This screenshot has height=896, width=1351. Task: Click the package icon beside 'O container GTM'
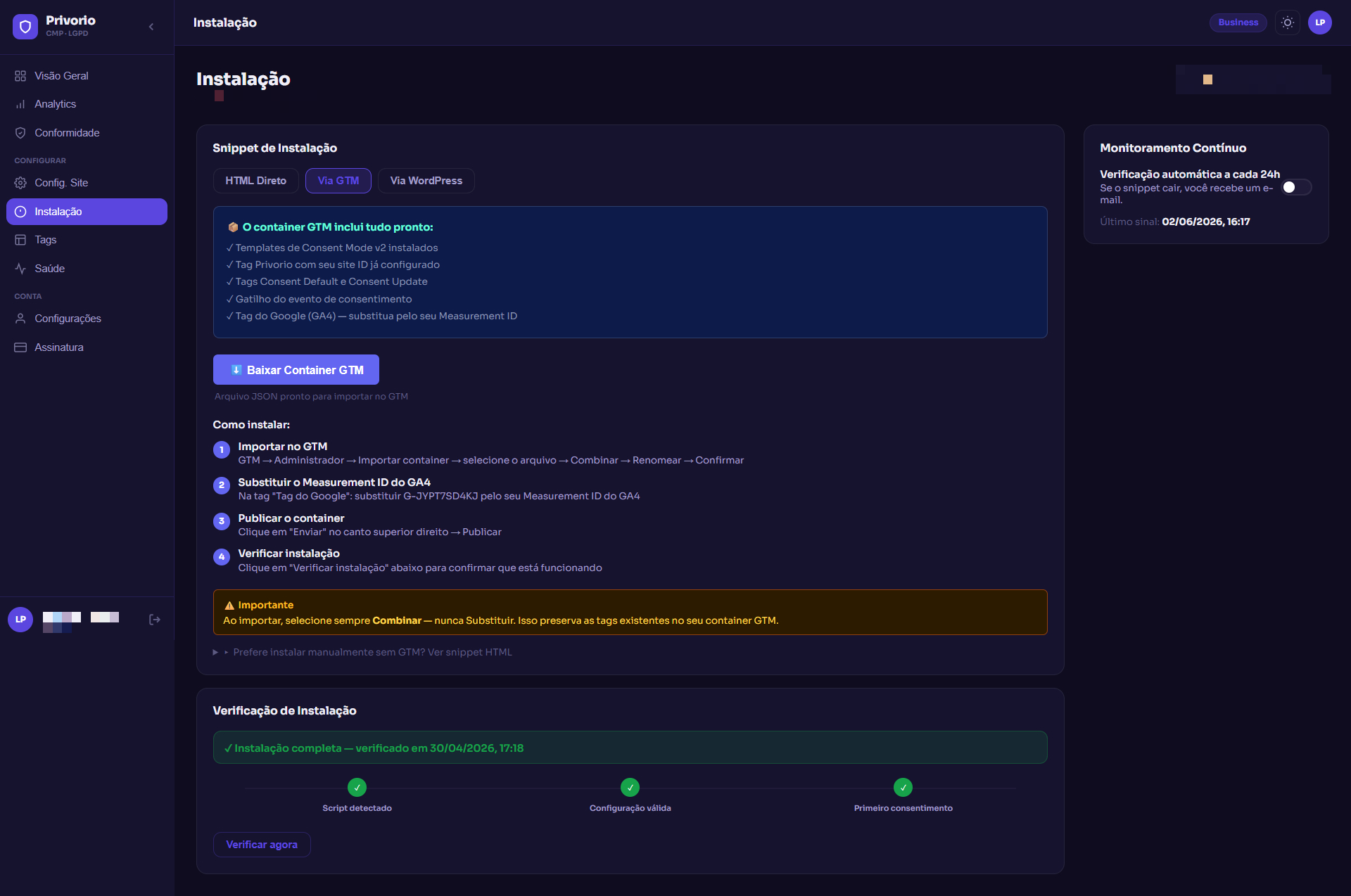coord(233,227)
